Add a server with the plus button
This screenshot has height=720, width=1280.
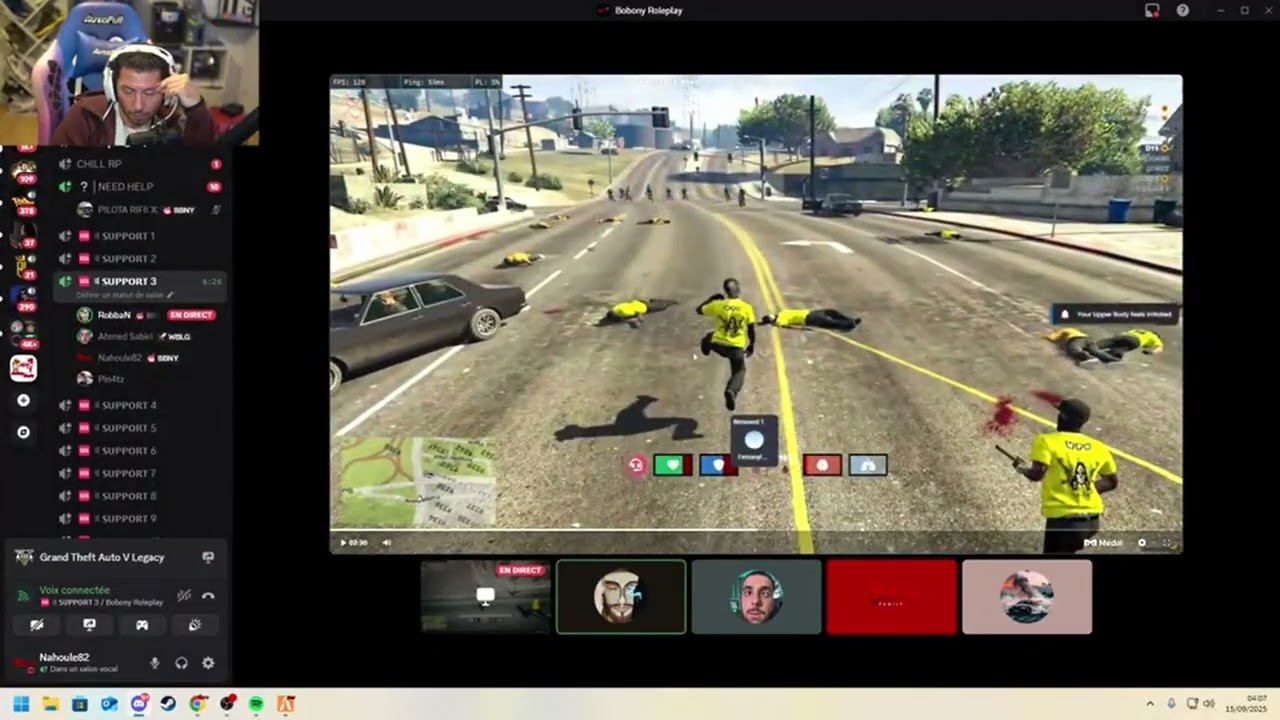(24, 400)
